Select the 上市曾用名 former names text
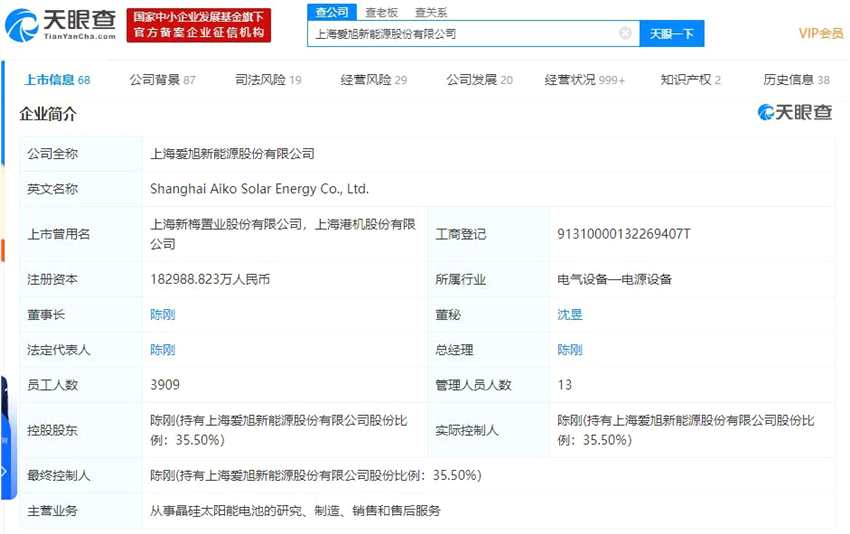Screen dimensions: 850x534 coord(282,234)
